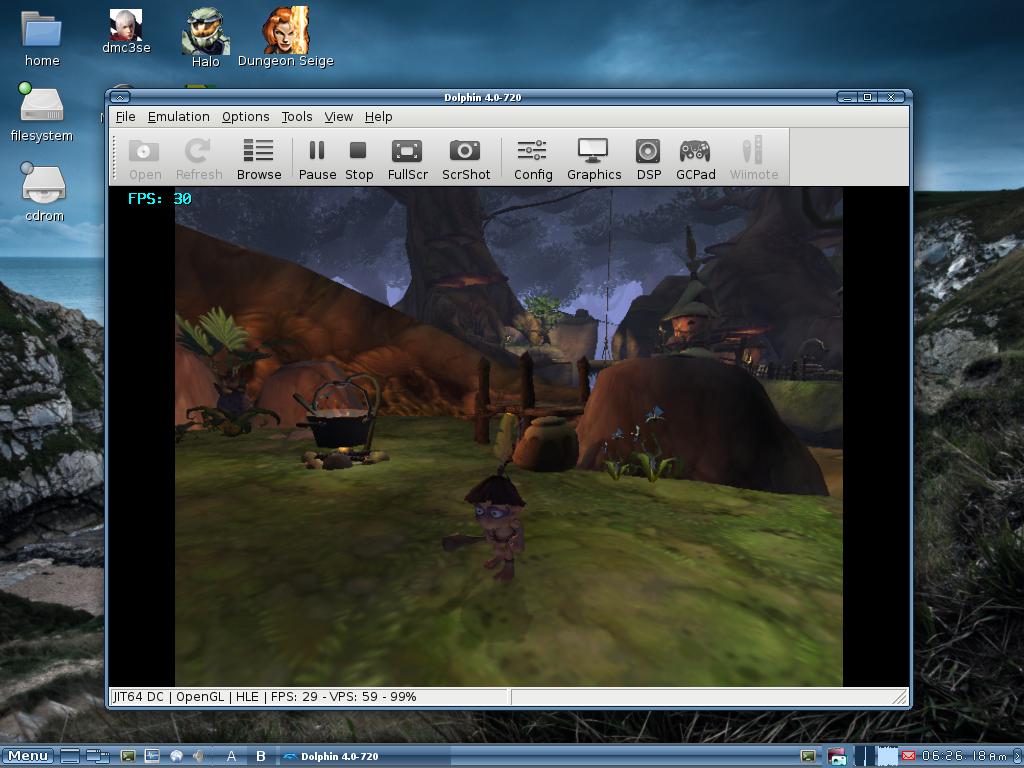The width and height of the screenshot is (1024, 768).
Task: Click the terminal icon in system tray
Action: click(x=808, y=756)
